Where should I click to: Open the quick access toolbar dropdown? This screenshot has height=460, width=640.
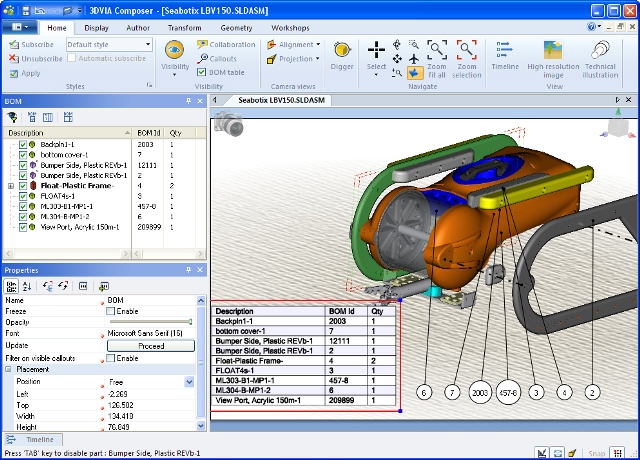pyautogui.click(x=80, y=10)
